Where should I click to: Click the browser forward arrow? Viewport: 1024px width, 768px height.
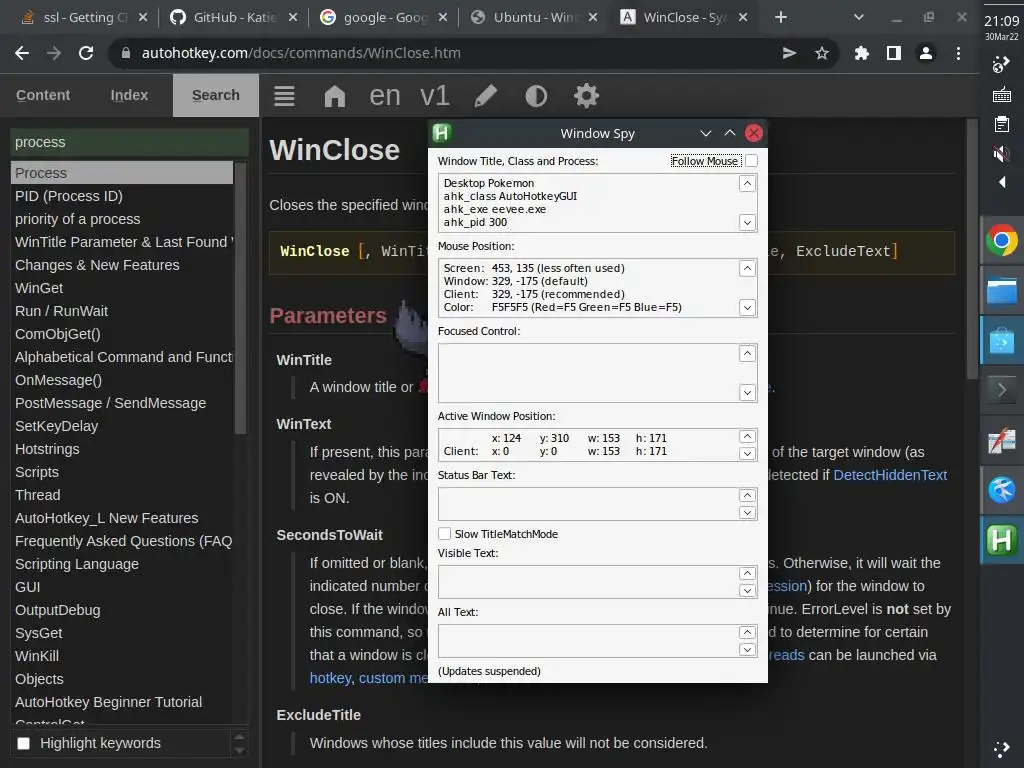pyautogui.click(x=54, y=53)
